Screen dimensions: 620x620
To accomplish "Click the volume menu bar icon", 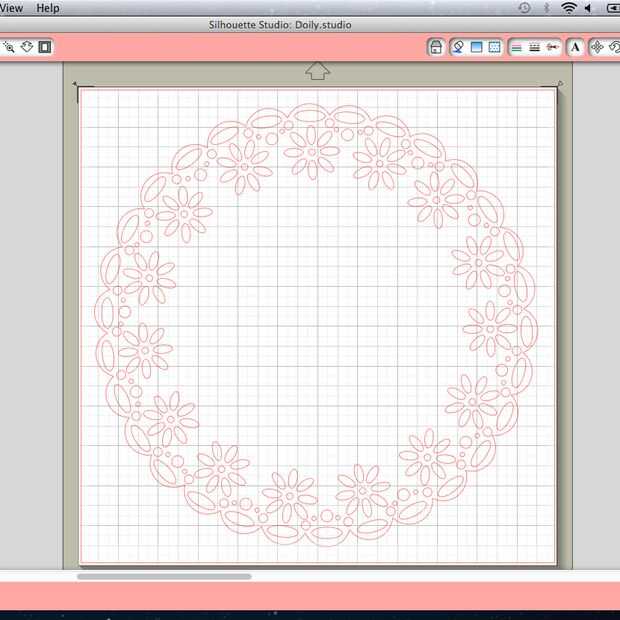I will click(588, 8).
